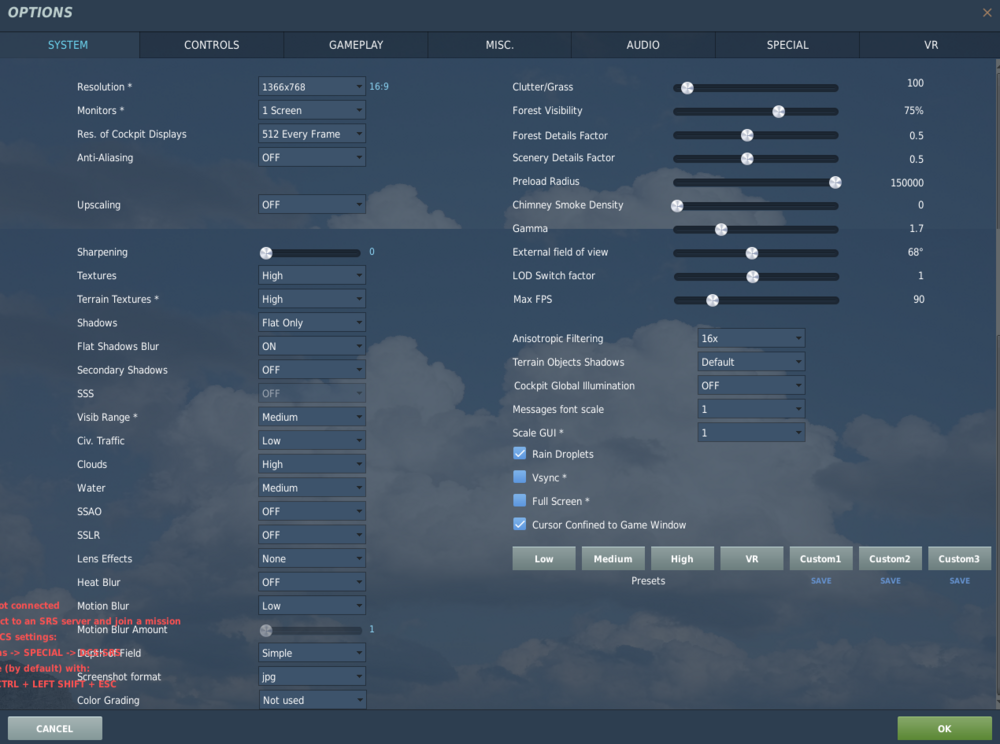
Task: Apply the Low preset
Action: click(544, 558)
